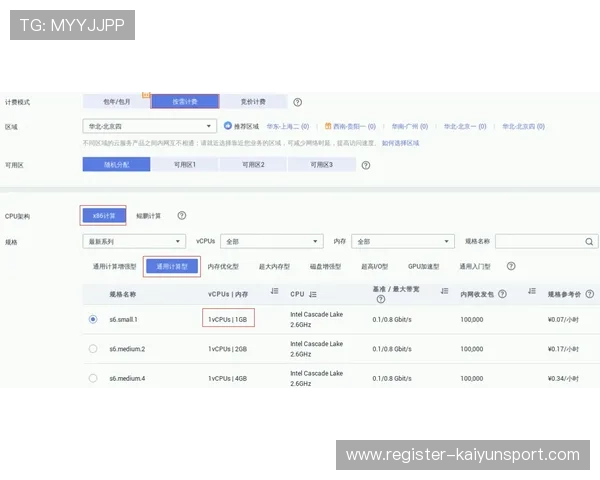Open help icon beside 竞价计费 billing mode
This screenshot has height=480, width=600.
(x=297, y=102)
